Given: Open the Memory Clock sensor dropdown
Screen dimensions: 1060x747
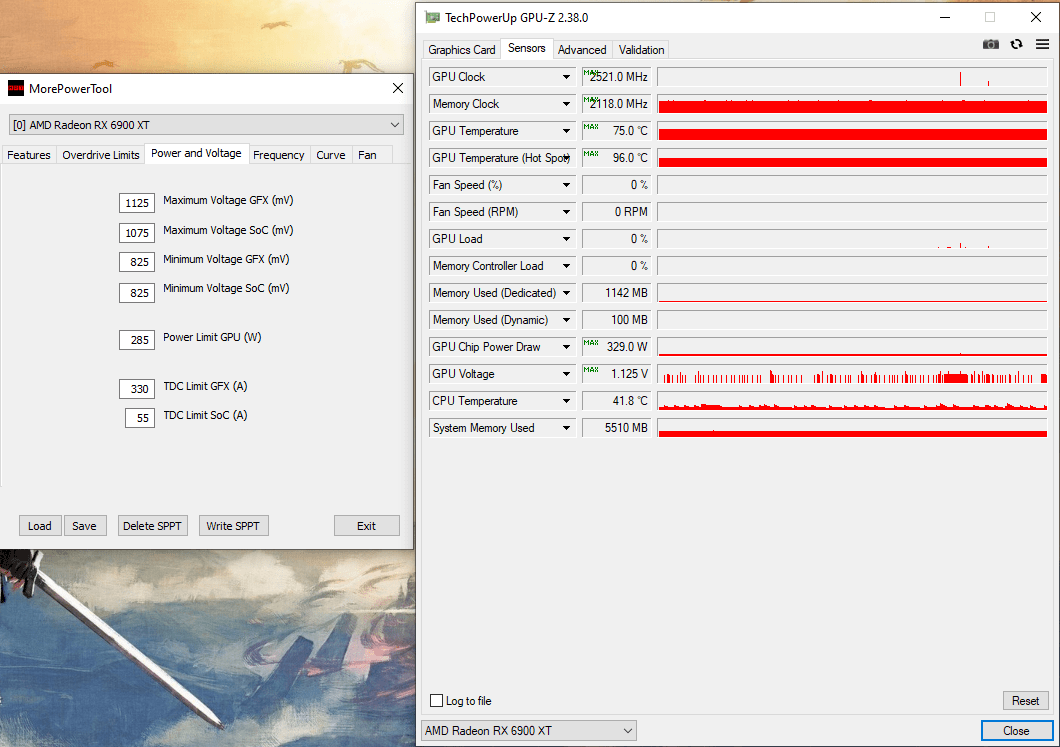Looking at the screenshot, I should tap(566, 104).
